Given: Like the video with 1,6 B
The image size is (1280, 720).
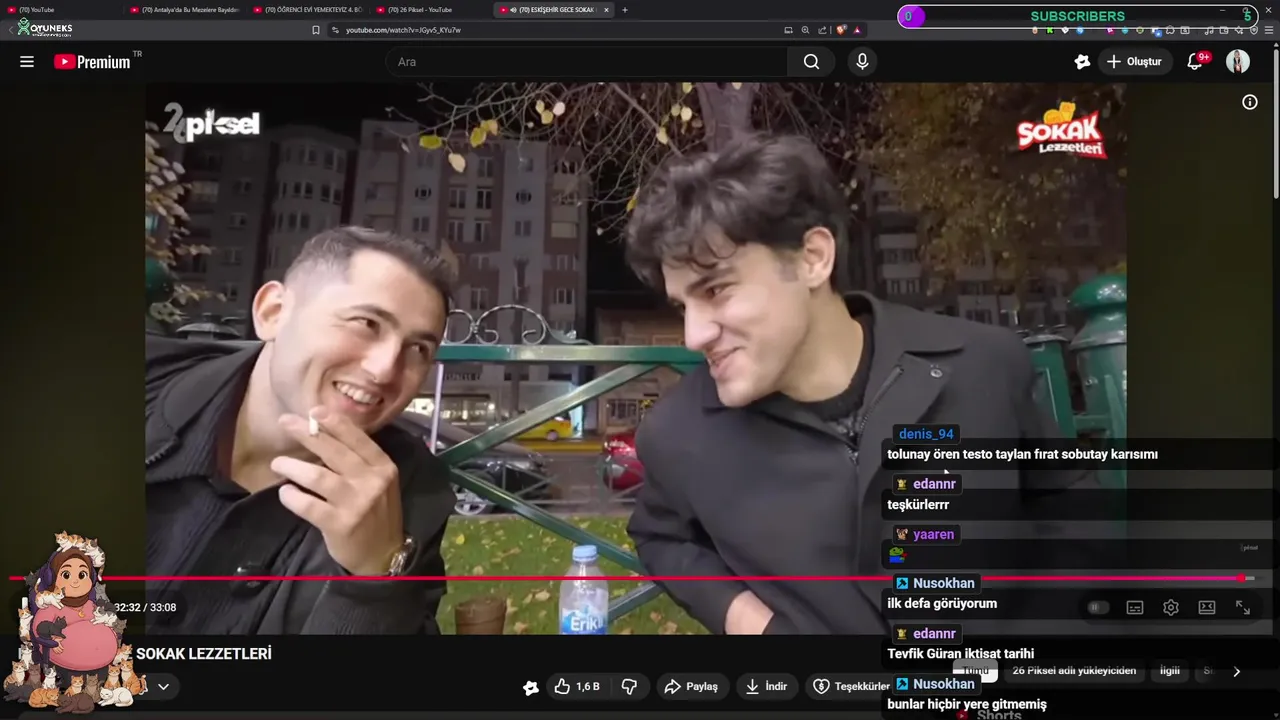Looking at the screenshot, I should (577, 686).
